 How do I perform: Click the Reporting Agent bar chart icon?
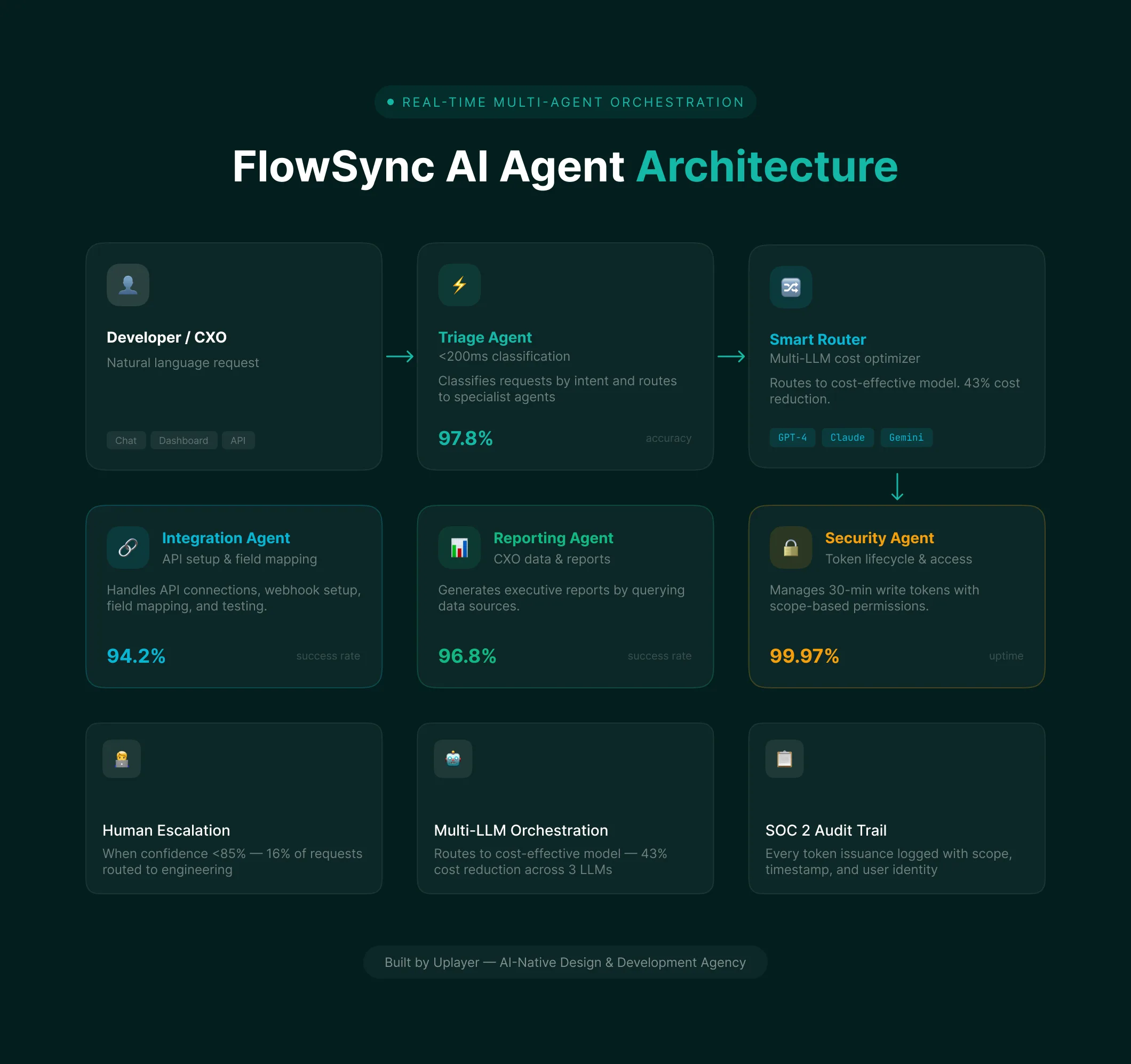pos(460,547)
